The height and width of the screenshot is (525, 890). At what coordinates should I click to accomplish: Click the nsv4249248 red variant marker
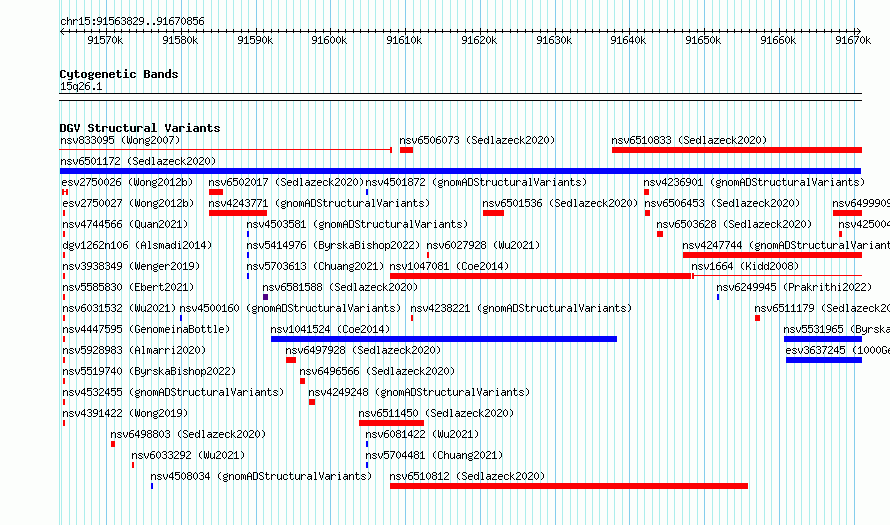coord(312,402)
